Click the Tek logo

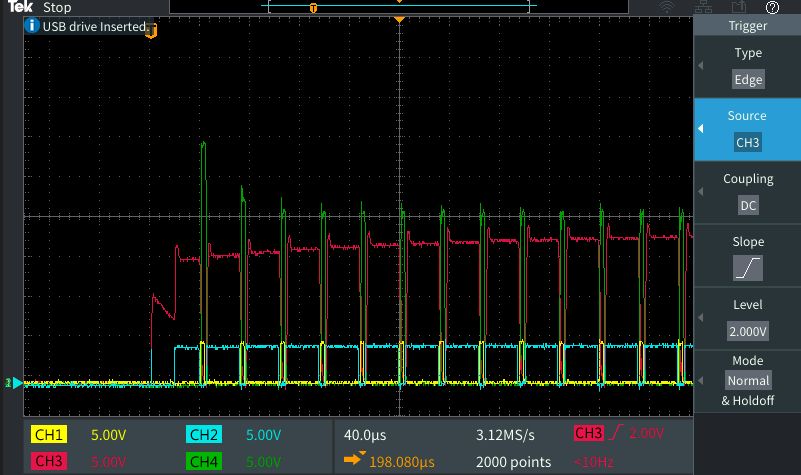point(20,7)
